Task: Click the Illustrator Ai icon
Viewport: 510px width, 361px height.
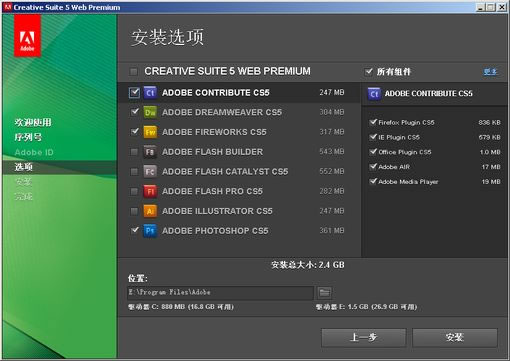Action: pyautogui.click(x=150, y=211)
